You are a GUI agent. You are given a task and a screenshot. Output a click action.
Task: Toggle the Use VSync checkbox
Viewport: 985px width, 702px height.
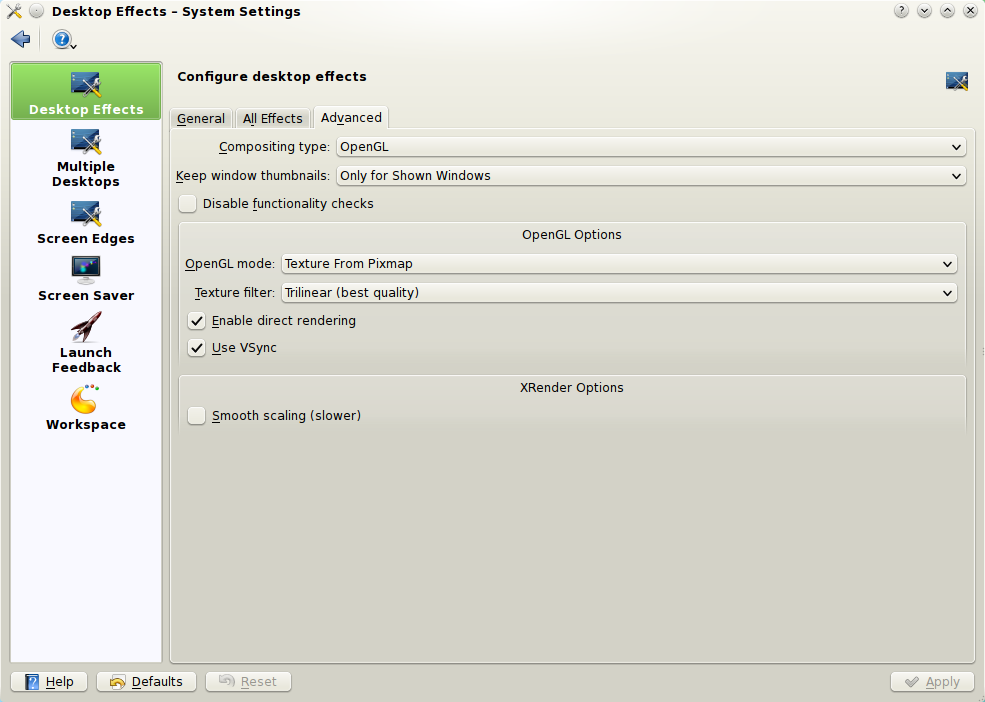pos(197,348)
